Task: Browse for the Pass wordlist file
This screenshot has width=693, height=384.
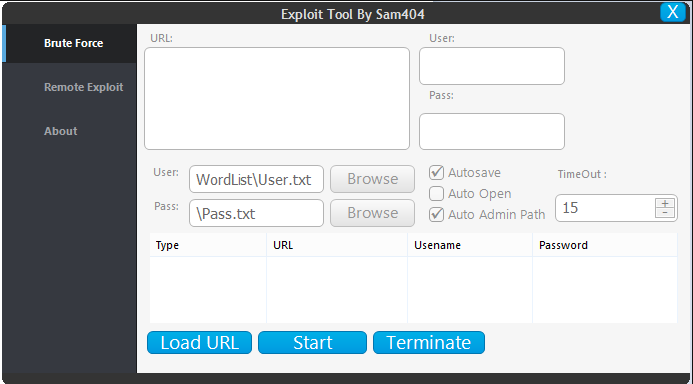Action: pyautogui.click(x=372, y=213)
